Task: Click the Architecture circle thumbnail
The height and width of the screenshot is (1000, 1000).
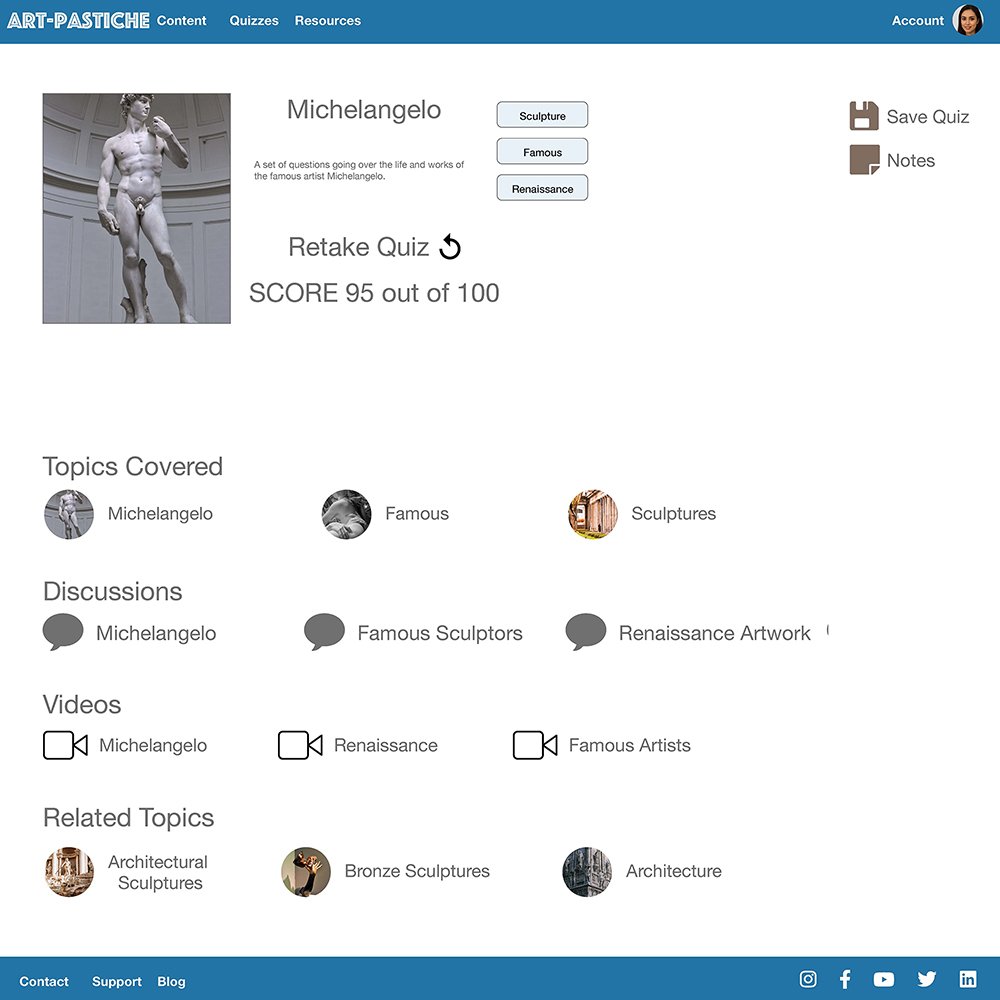Action: pyautogui.click(x=587, y=872)
